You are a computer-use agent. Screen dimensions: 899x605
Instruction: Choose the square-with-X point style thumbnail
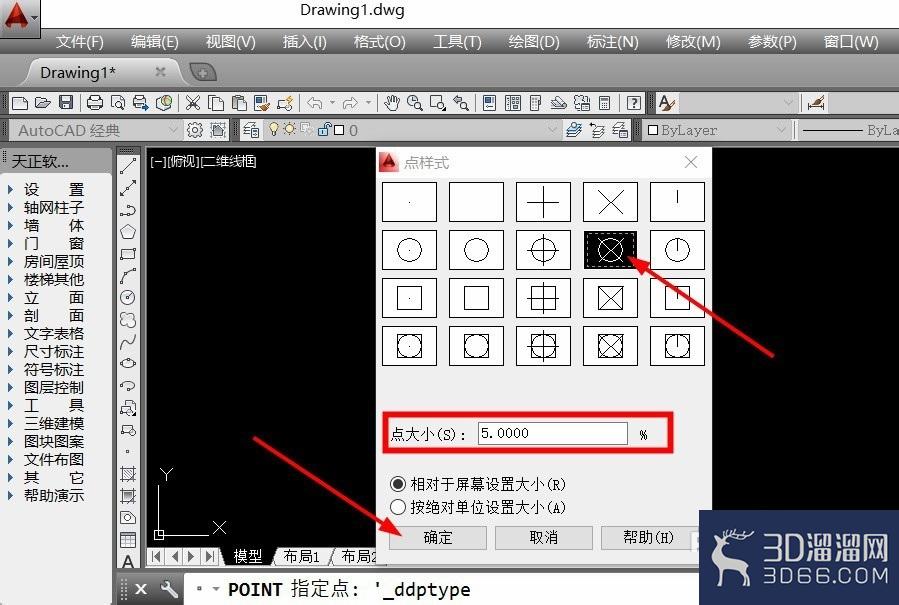[610, 298]
